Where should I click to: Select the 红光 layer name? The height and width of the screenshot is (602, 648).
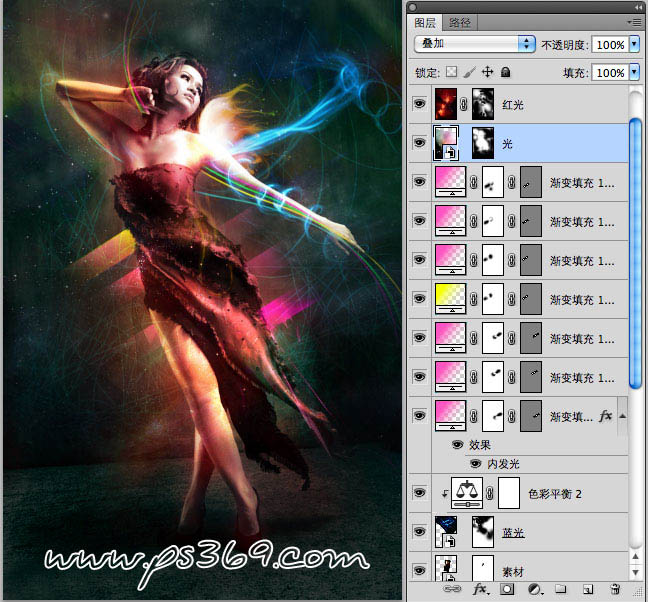point(513,105)
